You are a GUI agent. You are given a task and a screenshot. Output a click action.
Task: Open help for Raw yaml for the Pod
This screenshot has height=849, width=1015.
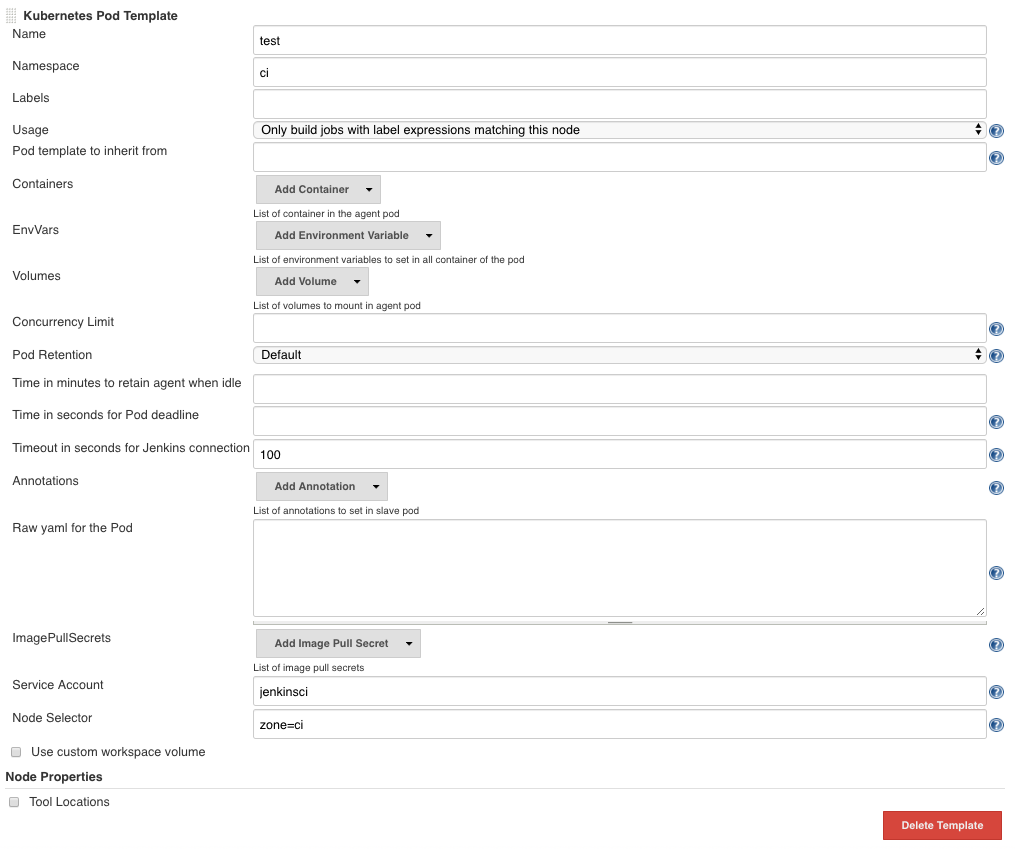(996, 573)
